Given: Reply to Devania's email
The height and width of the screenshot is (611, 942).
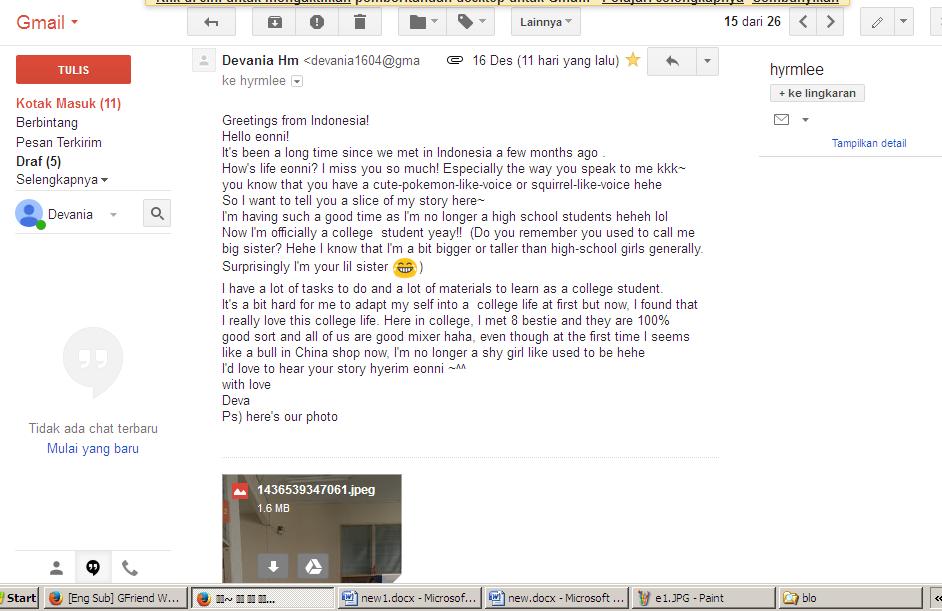Looking at the screenshot, I should pyautogui.click(x=670, y=60).
